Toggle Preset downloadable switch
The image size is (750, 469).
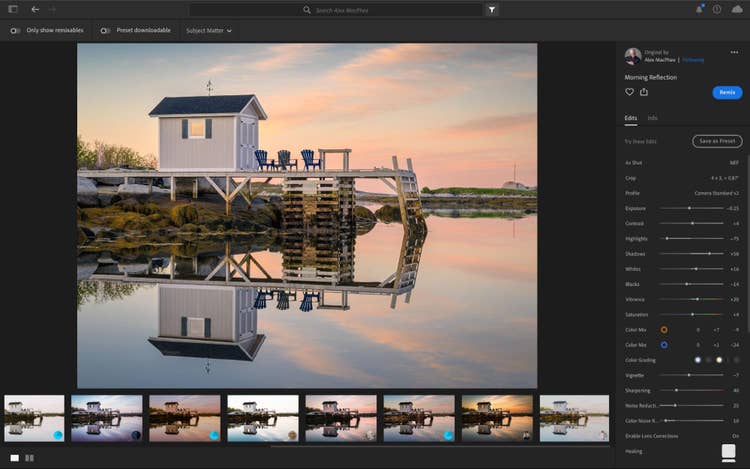click(x=105, y=31)
